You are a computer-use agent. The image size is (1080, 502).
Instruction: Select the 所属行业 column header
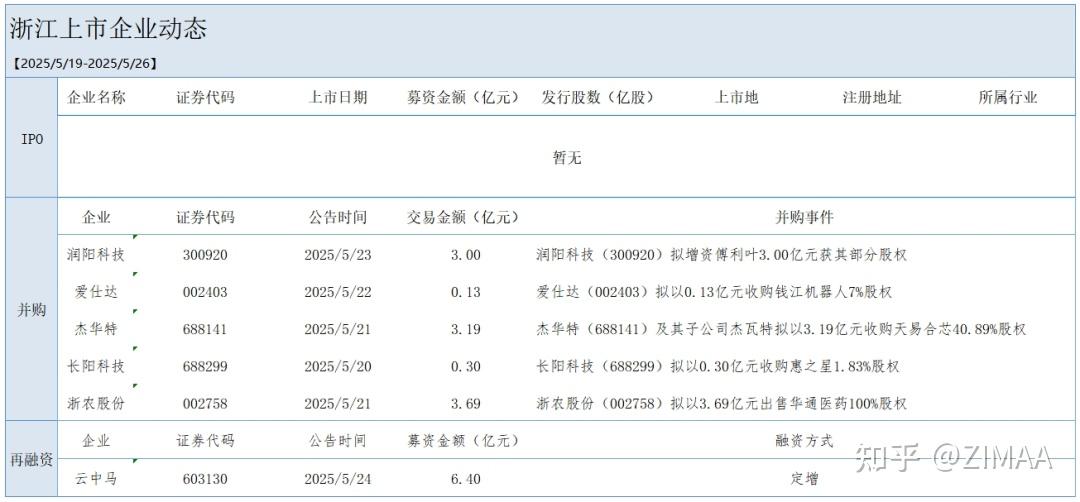click(x=1007, y=97)
